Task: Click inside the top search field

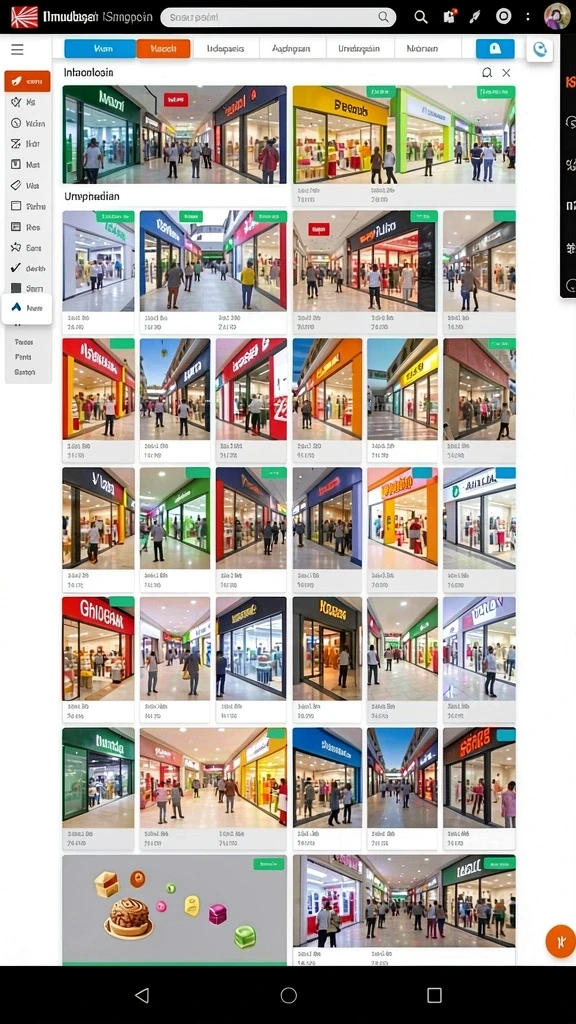Action: 278,18
